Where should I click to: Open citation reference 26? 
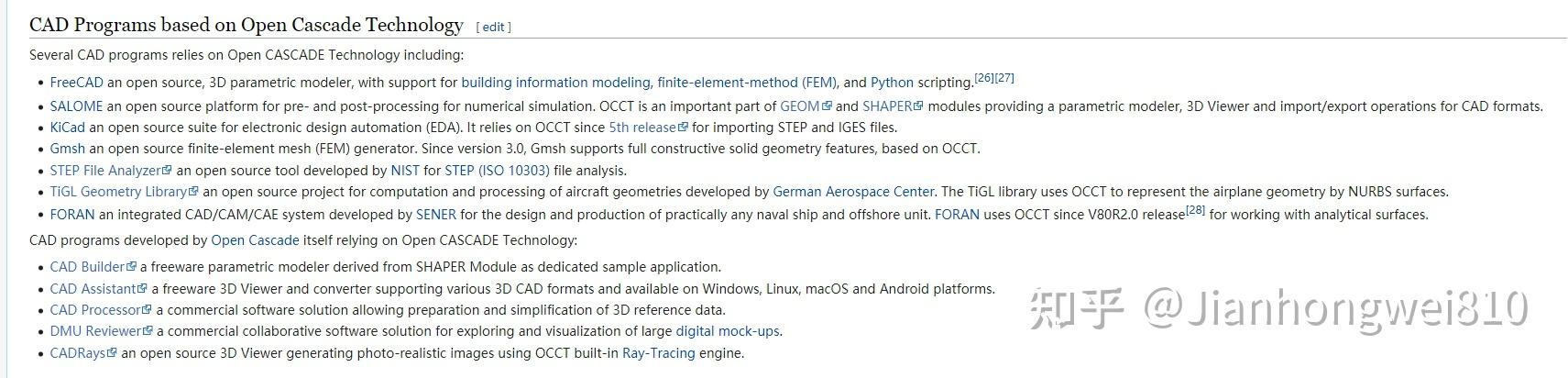[x=984, y=78]
